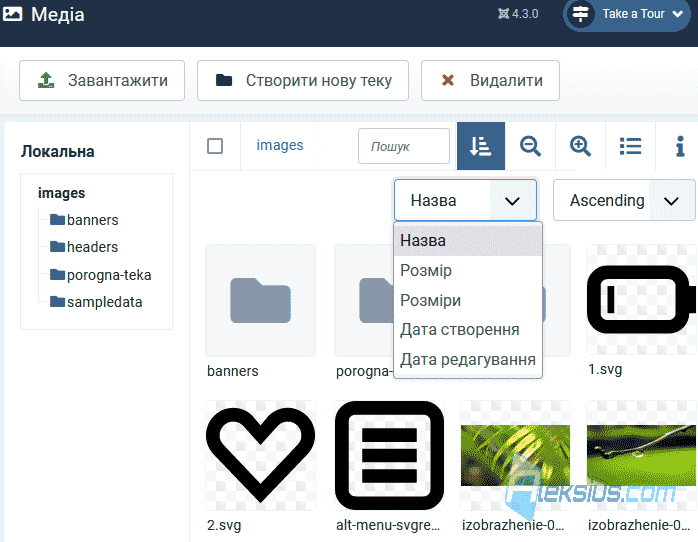
Task: Select the porogna-teka folder thumbnail
Action: pos(364,300)
